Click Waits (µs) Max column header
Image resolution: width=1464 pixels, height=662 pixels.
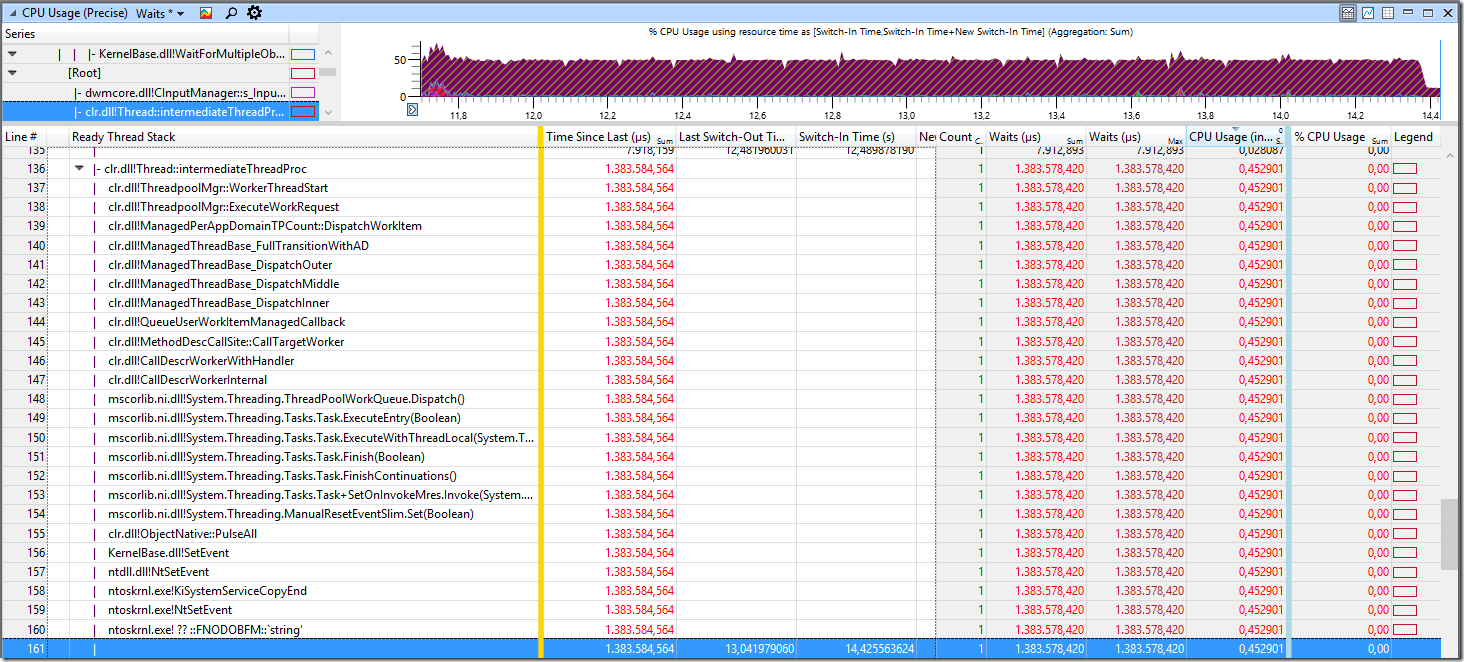coord(1136,137)
